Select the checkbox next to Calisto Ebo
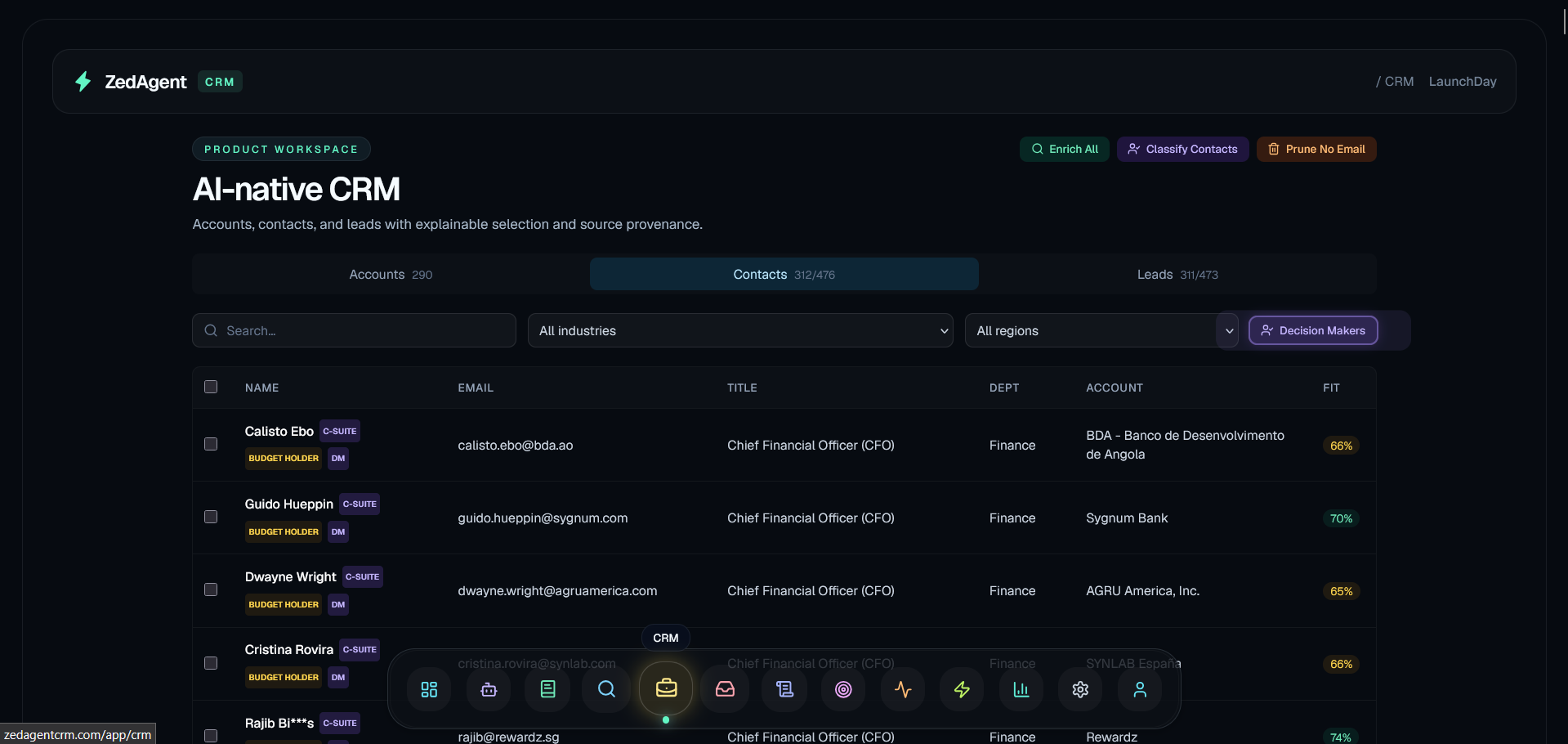This screenshot has height=744, width=1568. point(210,444)
